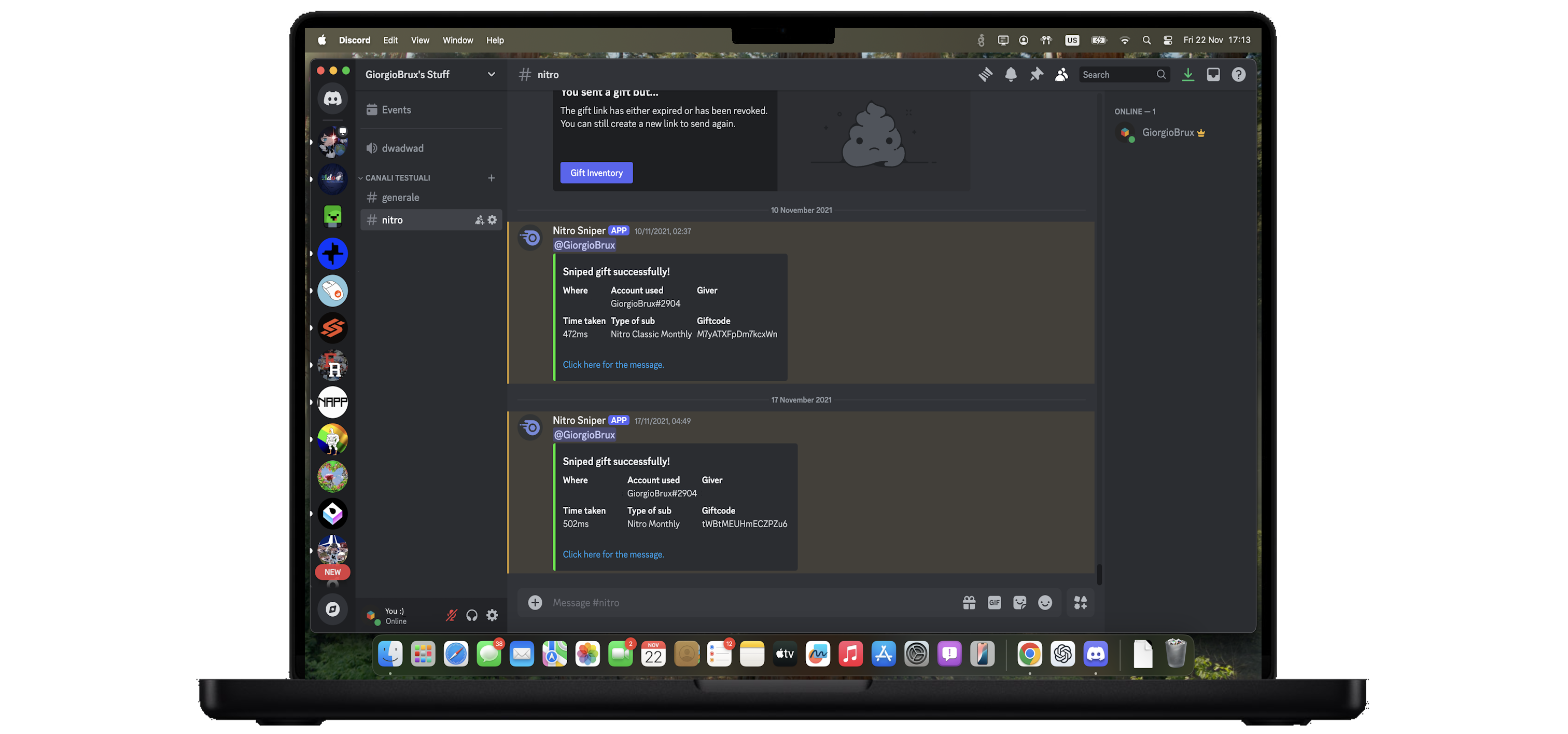Open Discord direct messages home icon
This screenshot has height=734, width=1568.
point(332,98)
